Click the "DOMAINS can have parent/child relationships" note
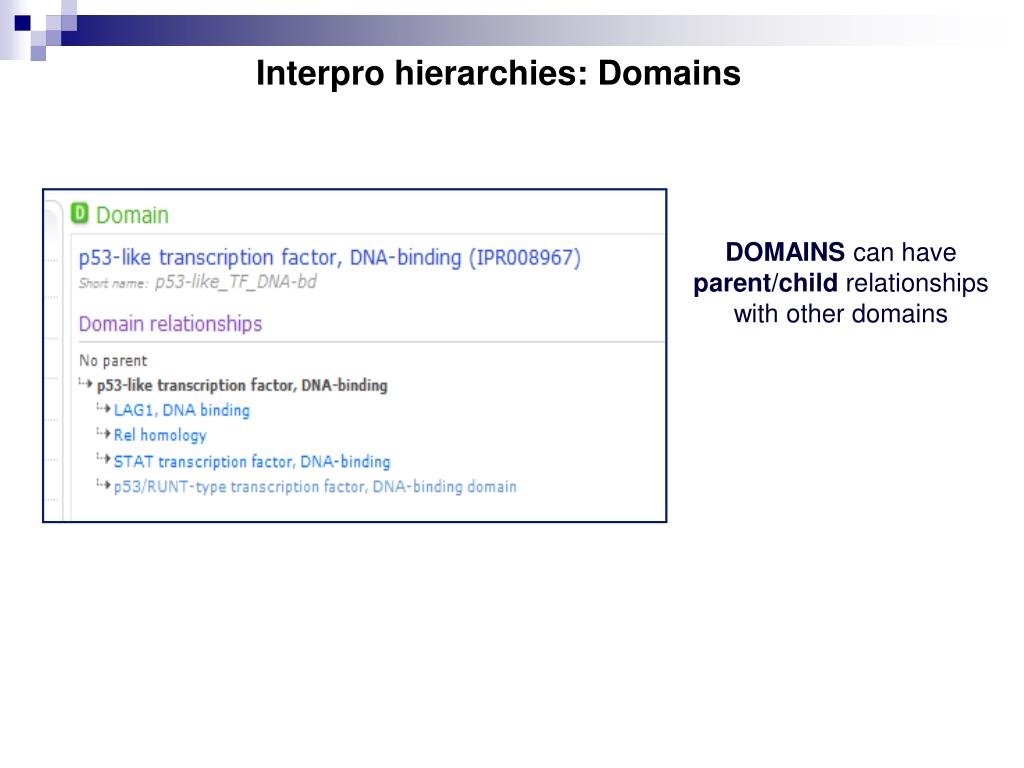 [x=840, y=283]
